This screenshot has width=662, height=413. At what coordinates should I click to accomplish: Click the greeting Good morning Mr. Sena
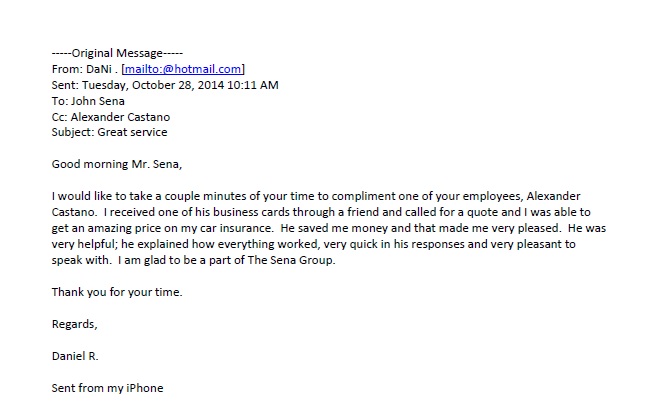pos(117,164)
